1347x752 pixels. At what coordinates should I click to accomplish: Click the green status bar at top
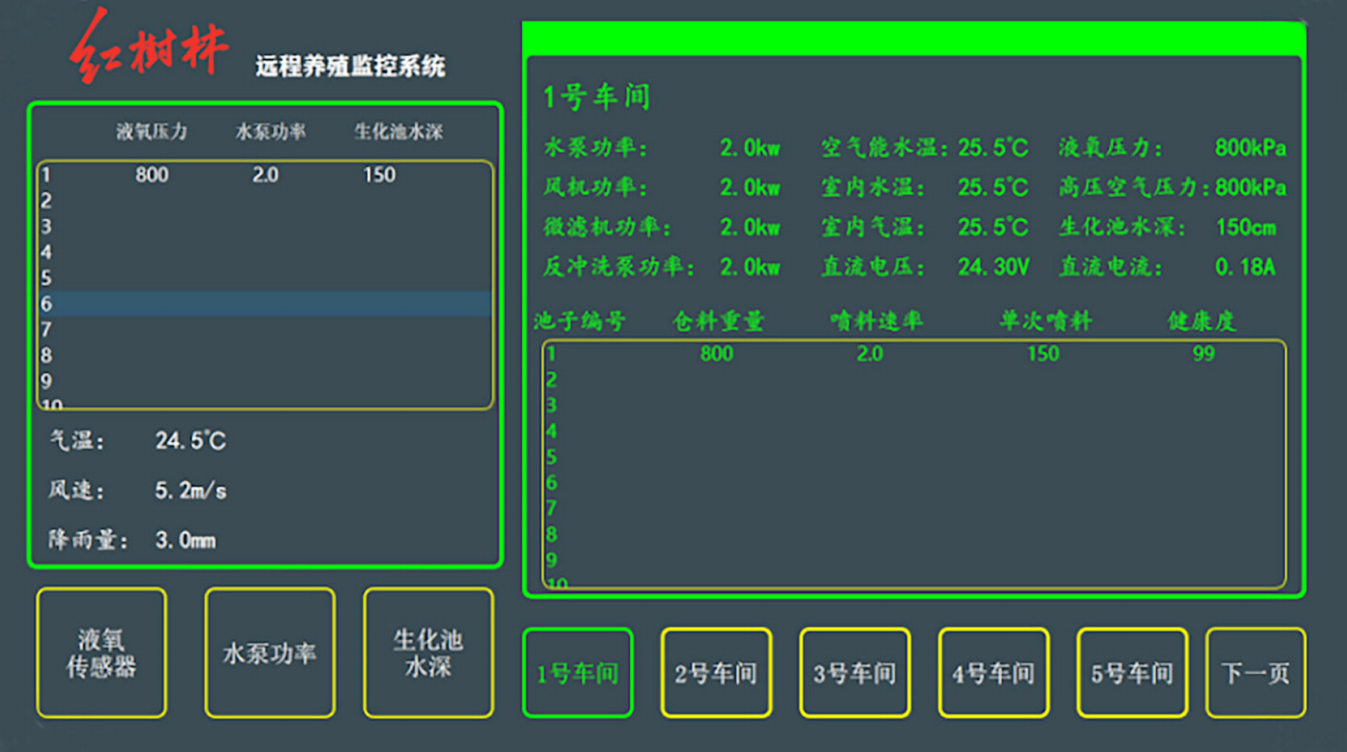913,38
